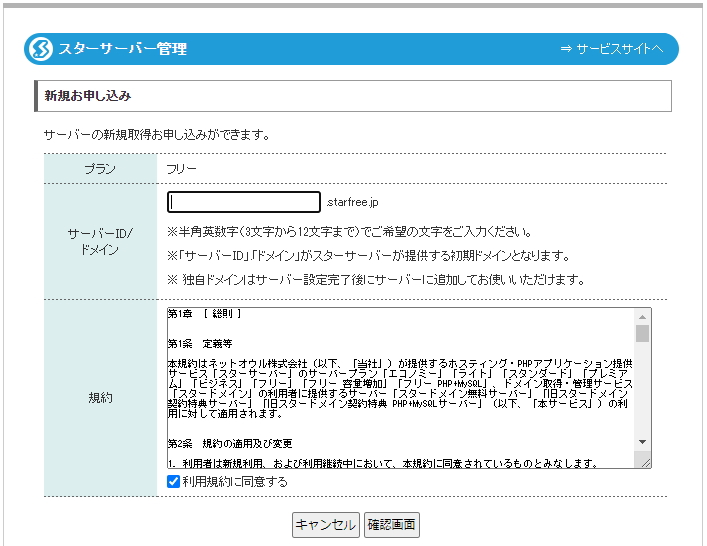
Task: Click the サーバーID/ドメイン row label
Action: coord(100,241)
